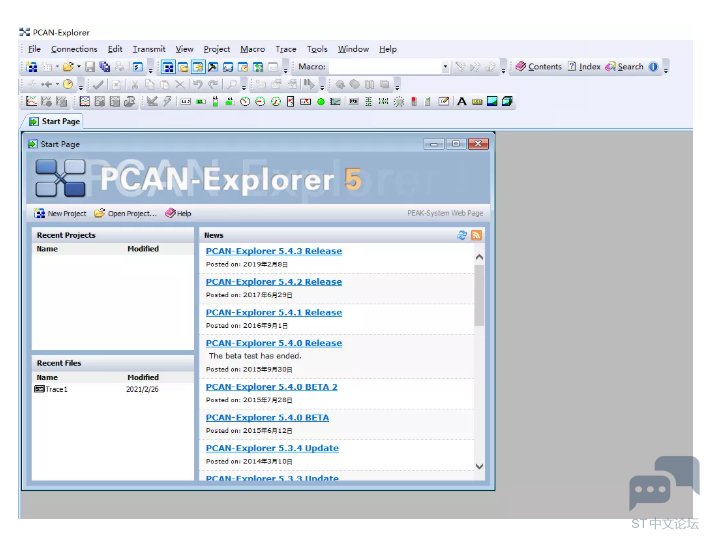Click the pencil edit icon in instruments toolbar
Viewport: 708px width, 539px height.
(444, 102)
